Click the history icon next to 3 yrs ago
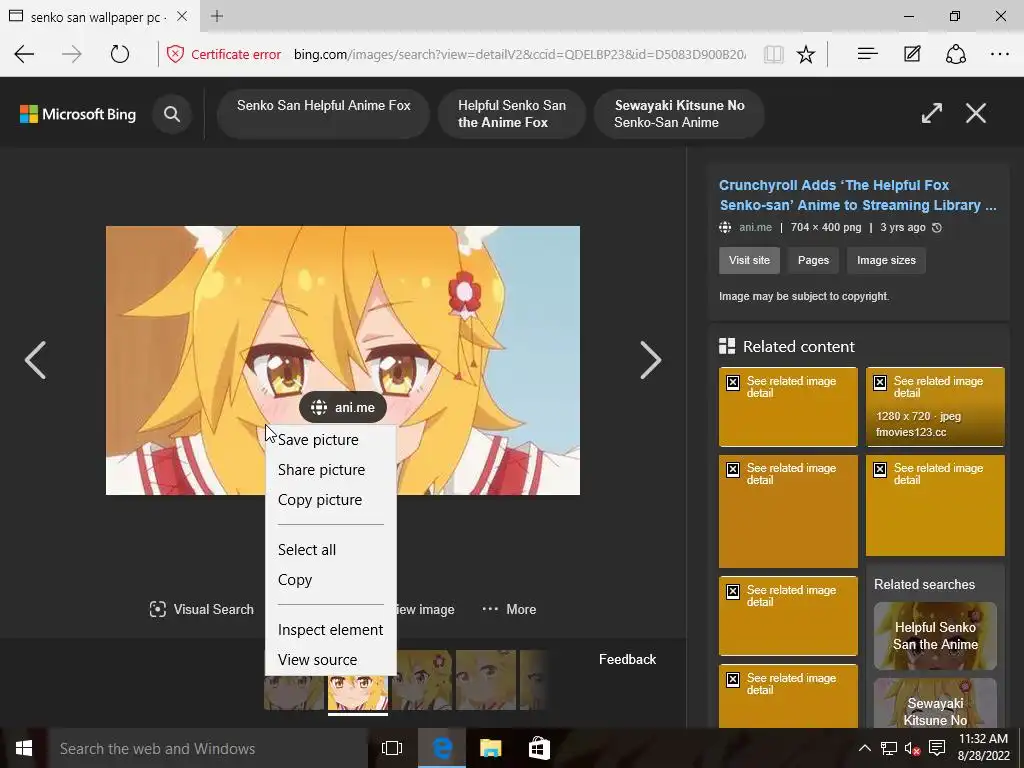The height and width of the screenshot is (768, 1024). pos(936,227)
